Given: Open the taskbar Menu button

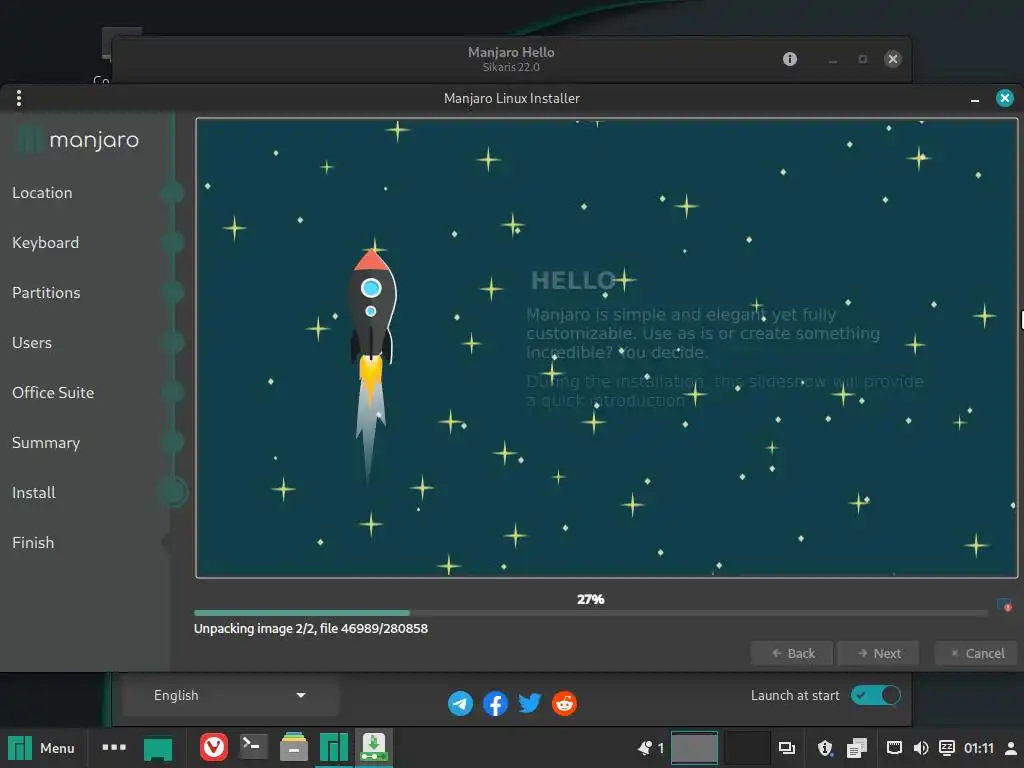Looking at the screenshot, I should (40, 748).
